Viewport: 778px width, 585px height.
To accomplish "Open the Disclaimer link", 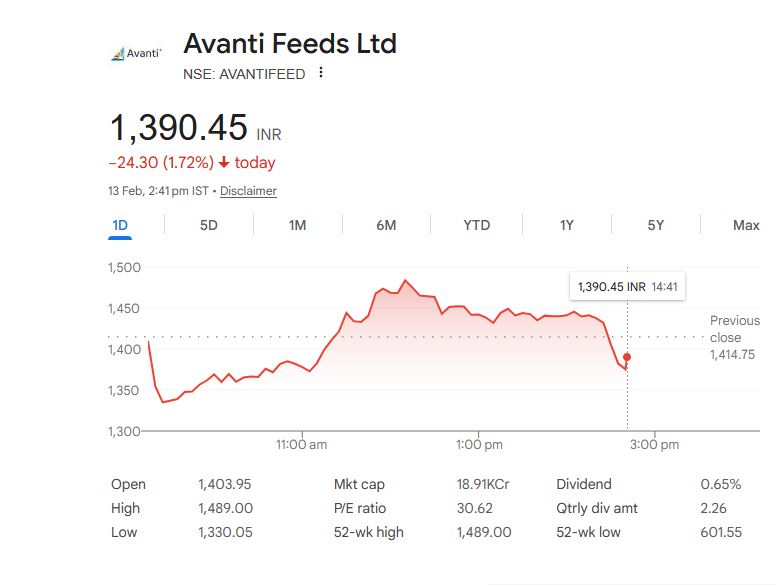I will tap(248, 191).
